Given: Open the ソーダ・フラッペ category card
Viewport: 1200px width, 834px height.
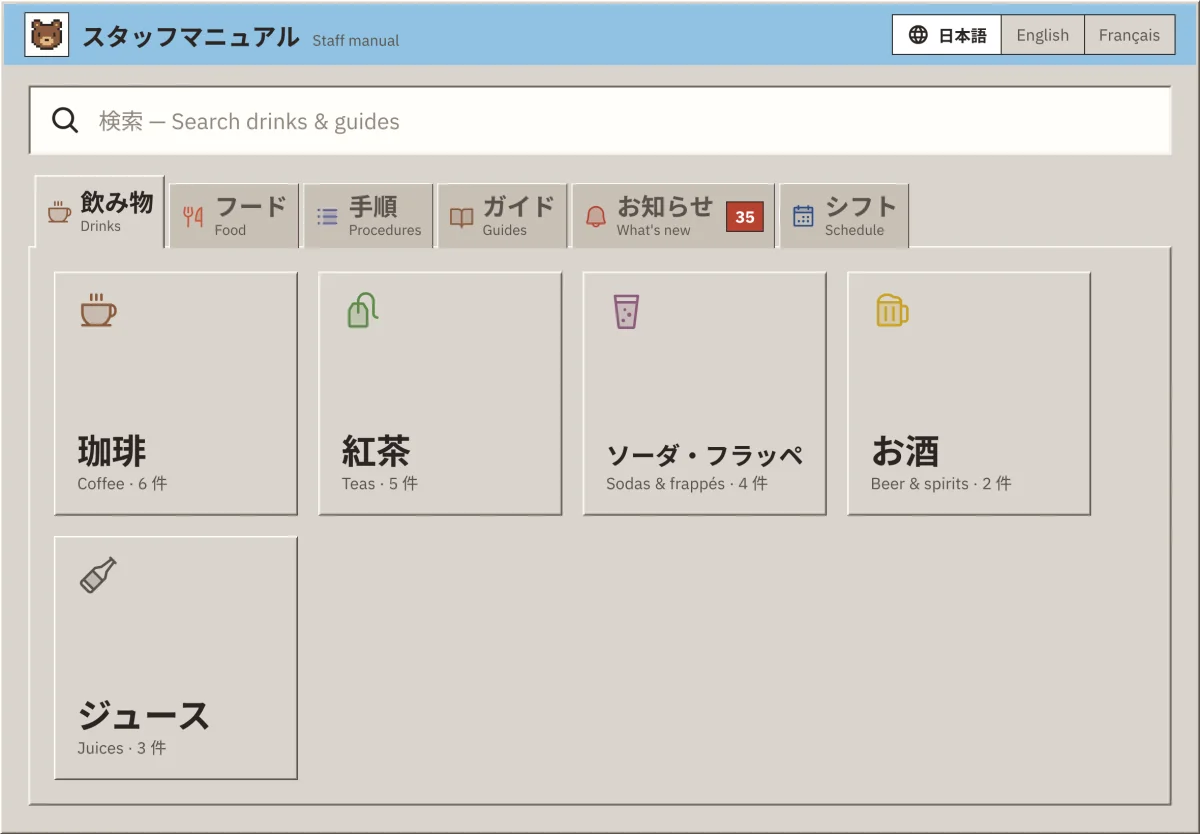Looking at the screenshot, I should coord(705,394).
